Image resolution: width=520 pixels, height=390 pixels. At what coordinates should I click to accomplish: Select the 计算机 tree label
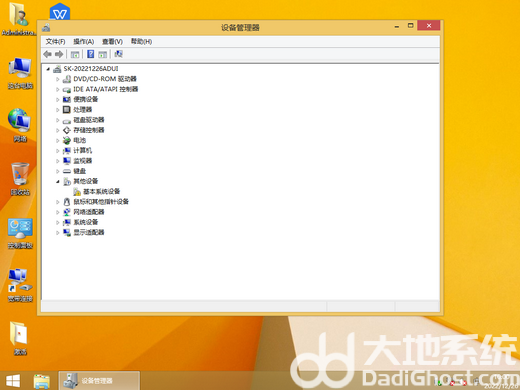[x=82, y=151]
